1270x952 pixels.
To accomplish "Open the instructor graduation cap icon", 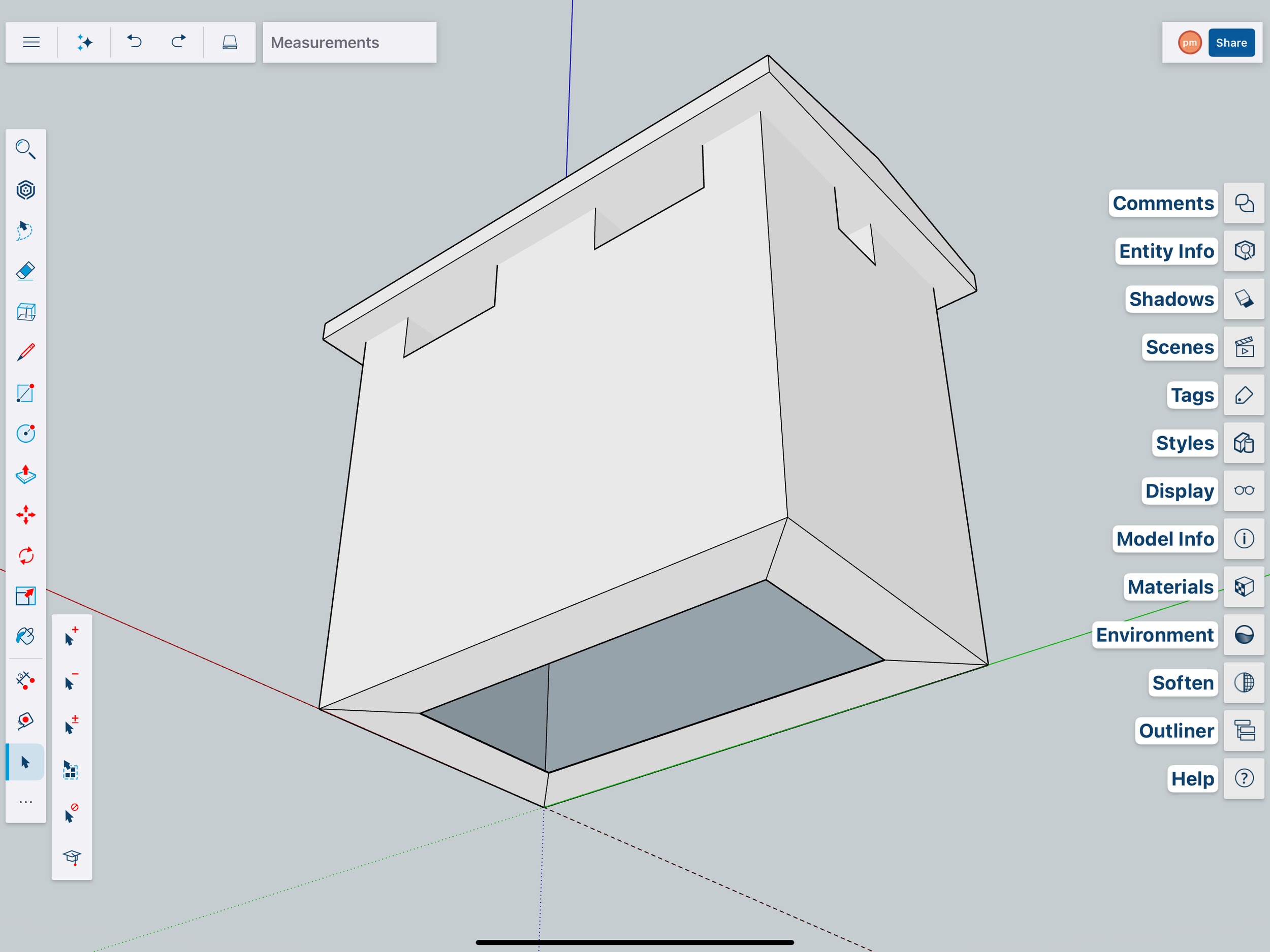I will 72,858.
